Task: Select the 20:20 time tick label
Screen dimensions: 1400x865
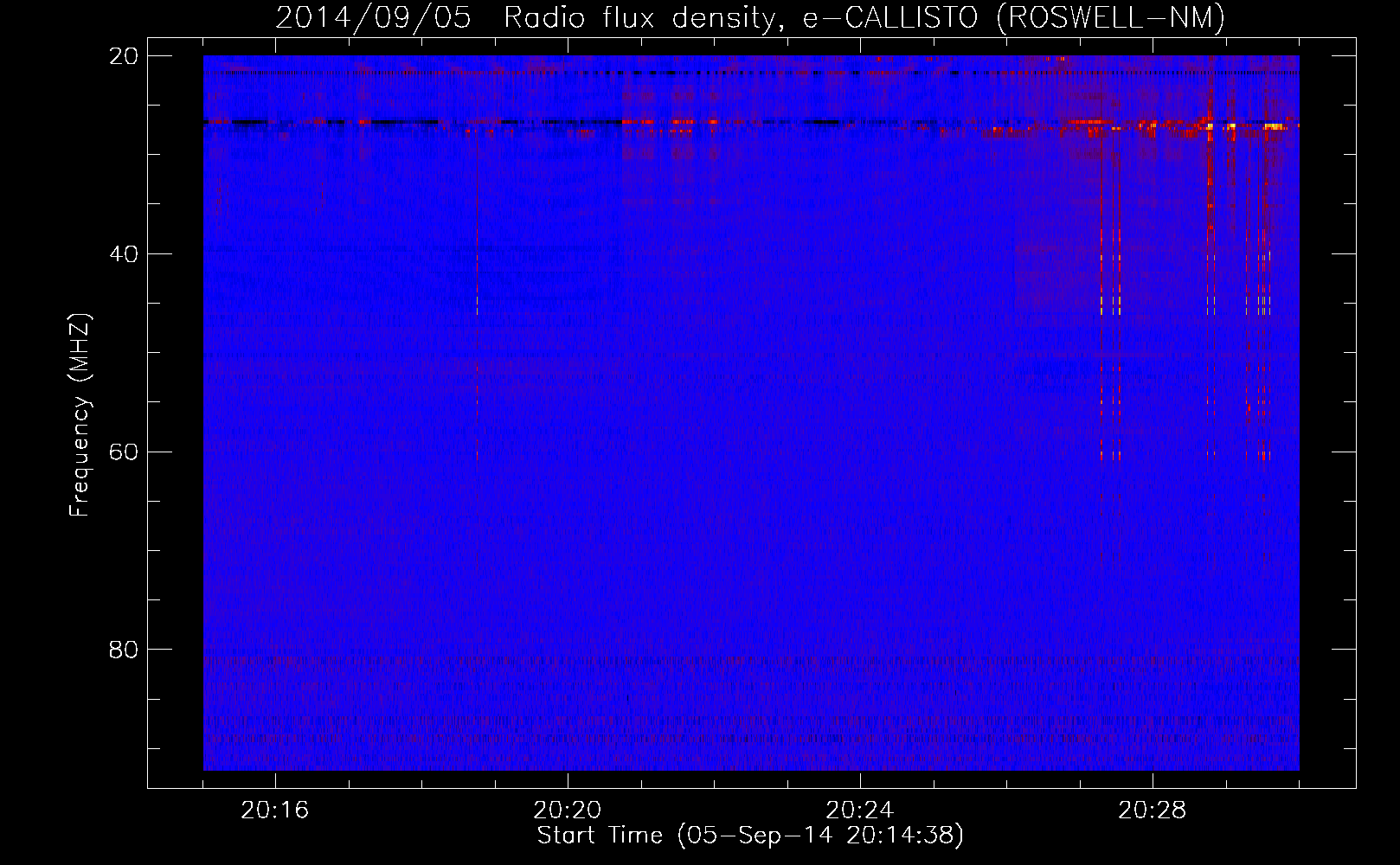Action: click(568, 811)
